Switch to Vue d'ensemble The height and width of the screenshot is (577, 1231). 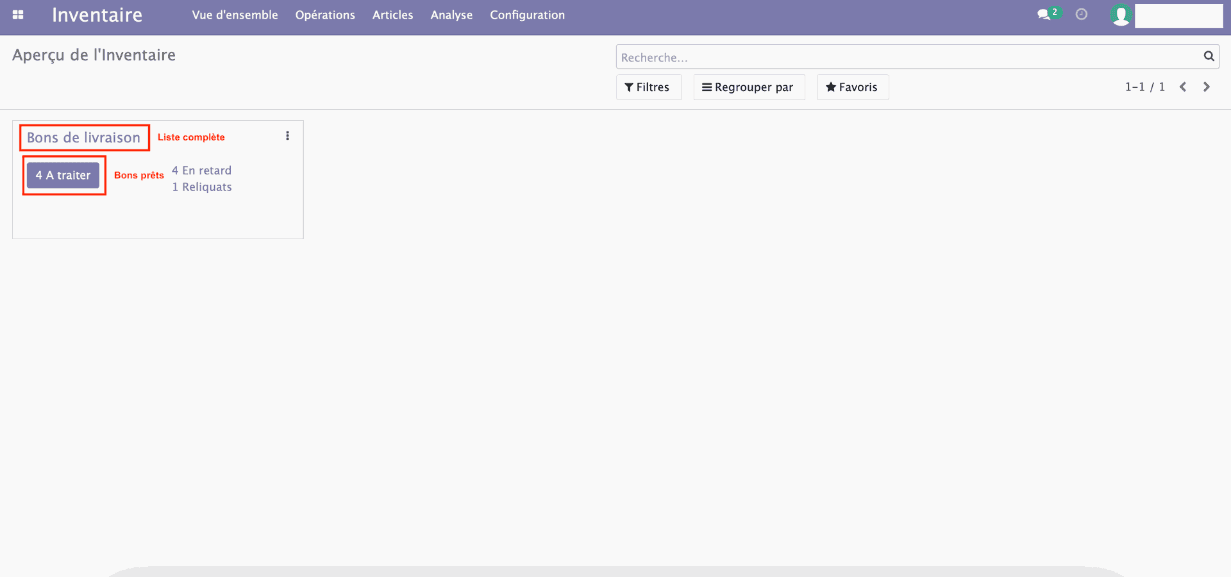pos(235,15)
